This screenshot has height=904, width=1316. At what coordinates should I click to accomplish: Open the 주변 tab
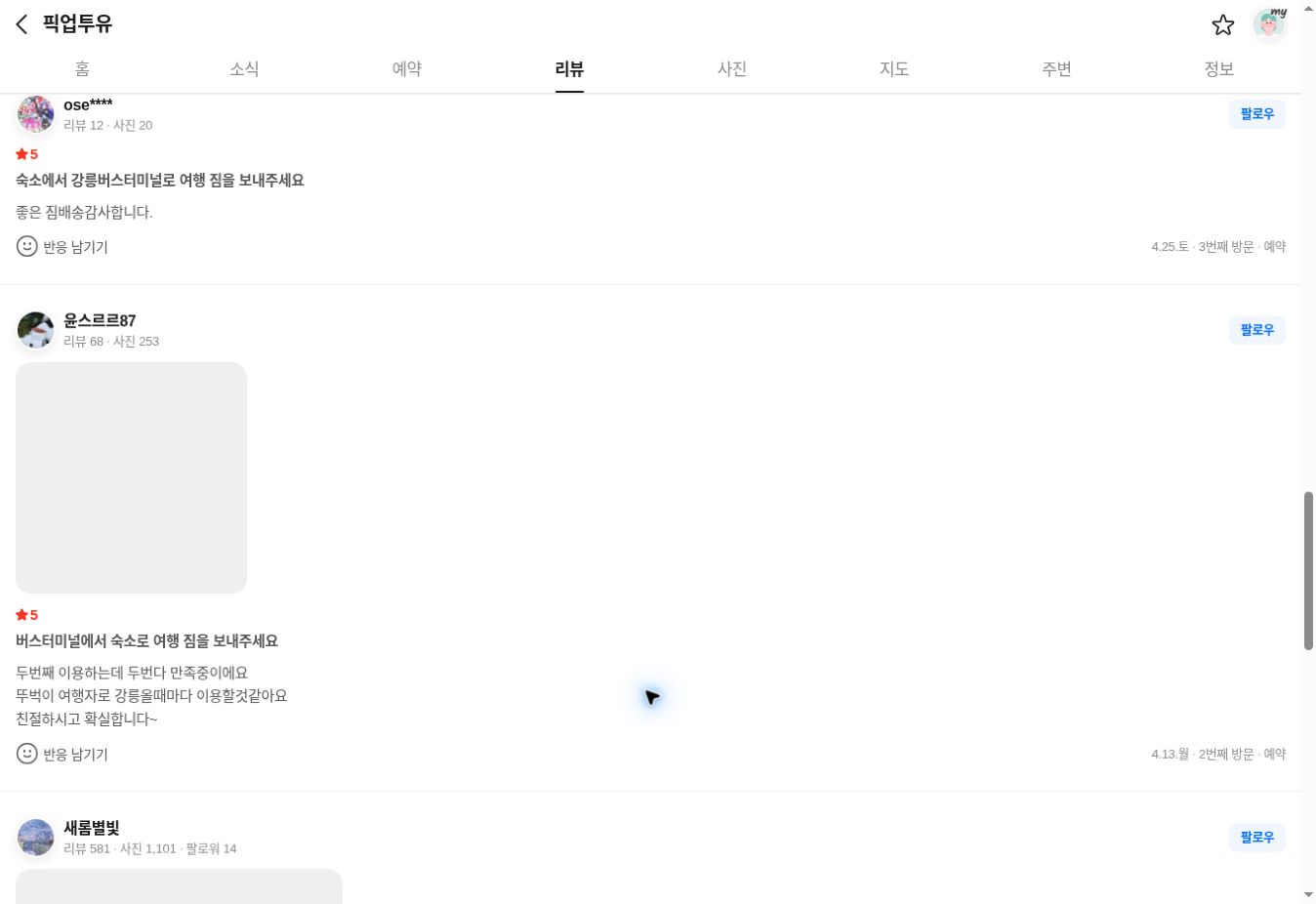point(1056,68)
